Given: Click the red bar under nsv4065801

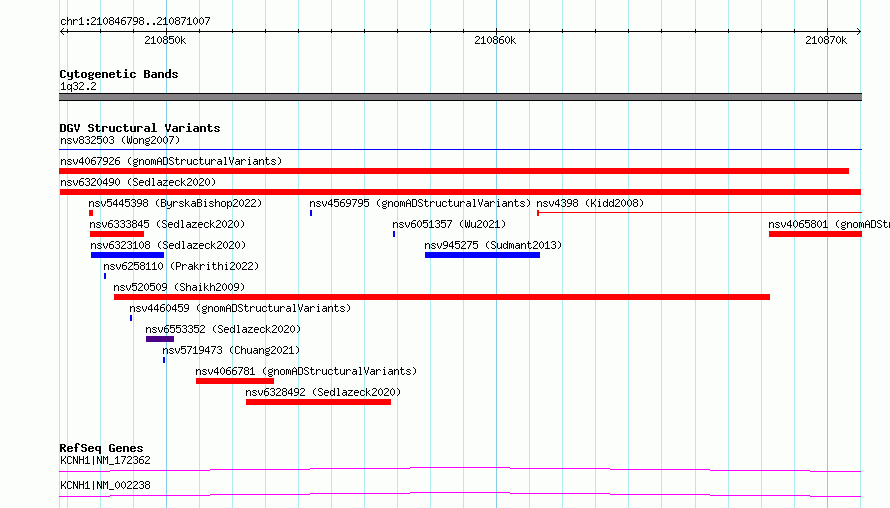Looking at the screenshot, I should [x=815, y=234].
